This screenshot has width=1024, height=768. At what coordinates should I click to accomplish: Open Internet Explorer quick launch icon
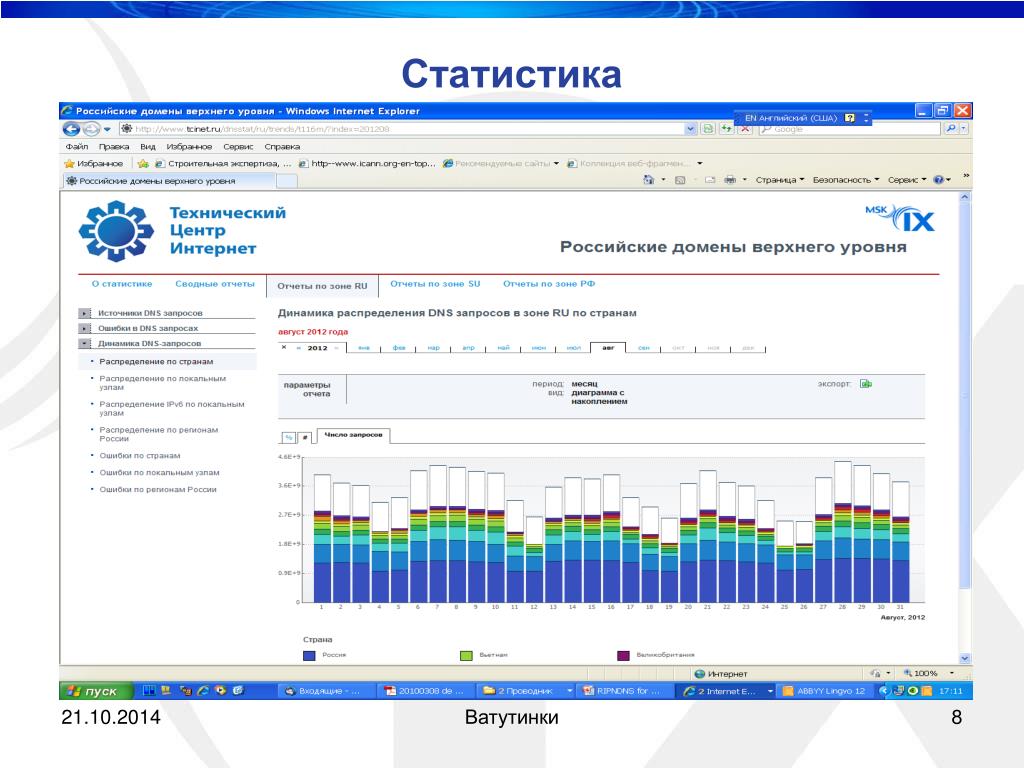[x=203, y=690]
